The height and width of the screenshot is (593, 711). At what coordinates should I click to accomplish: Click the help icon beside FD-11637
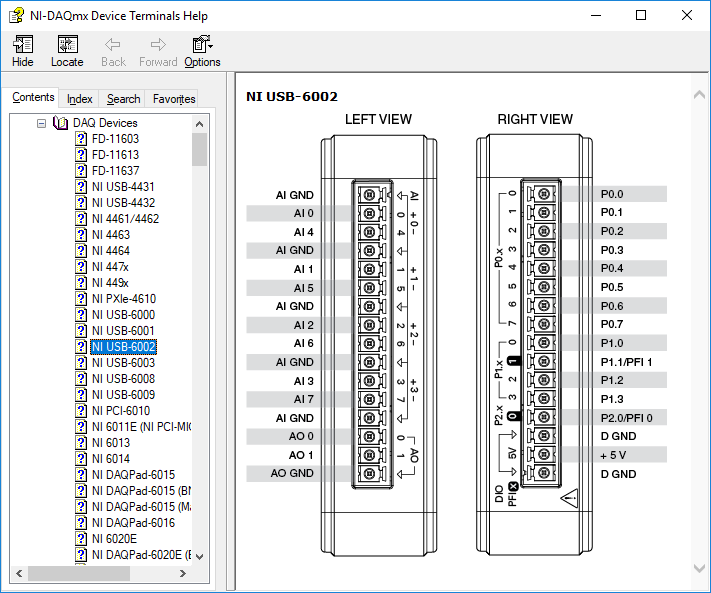click(x=81, y=170)
